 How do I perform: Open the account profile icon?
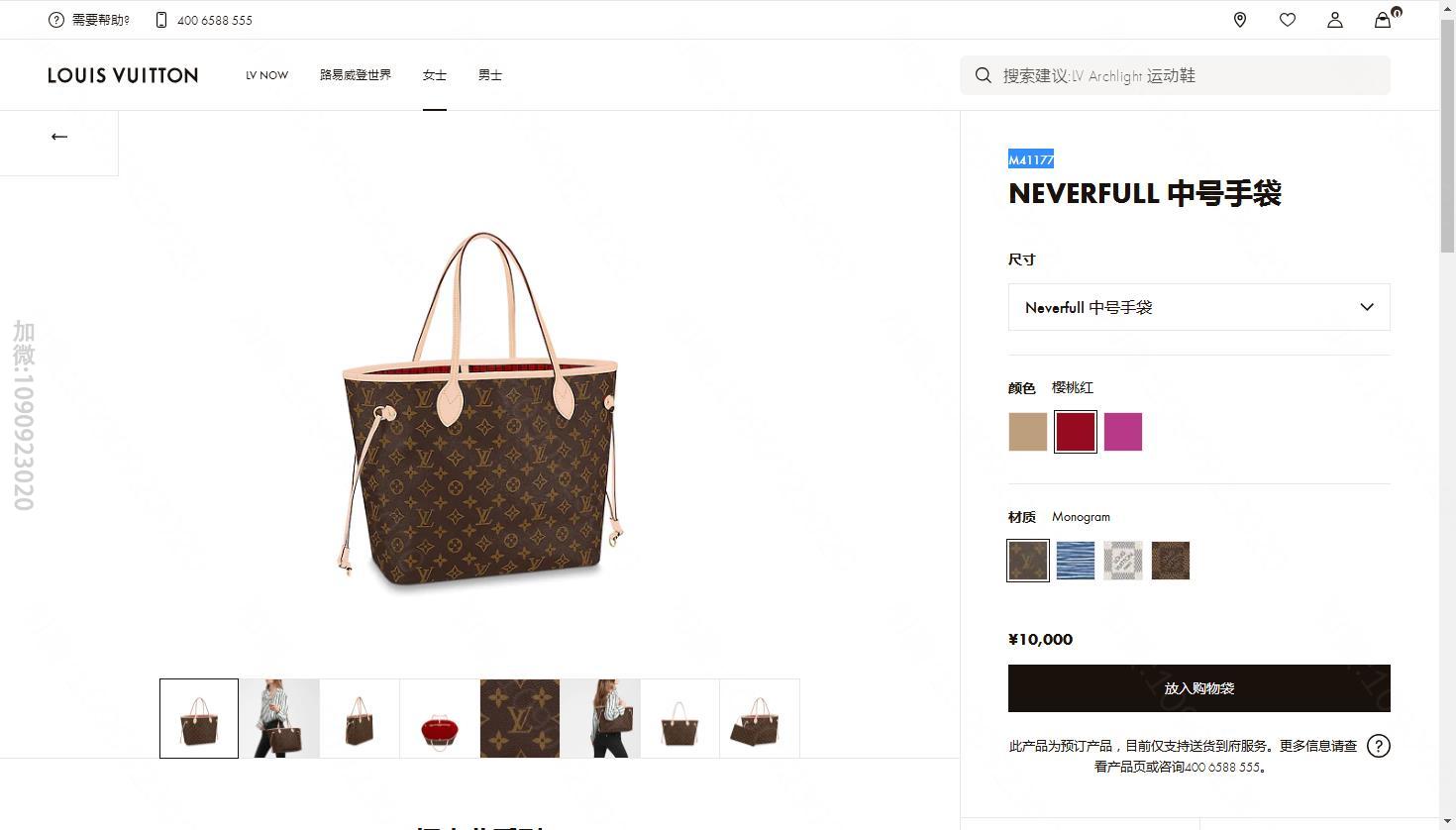1335,20
